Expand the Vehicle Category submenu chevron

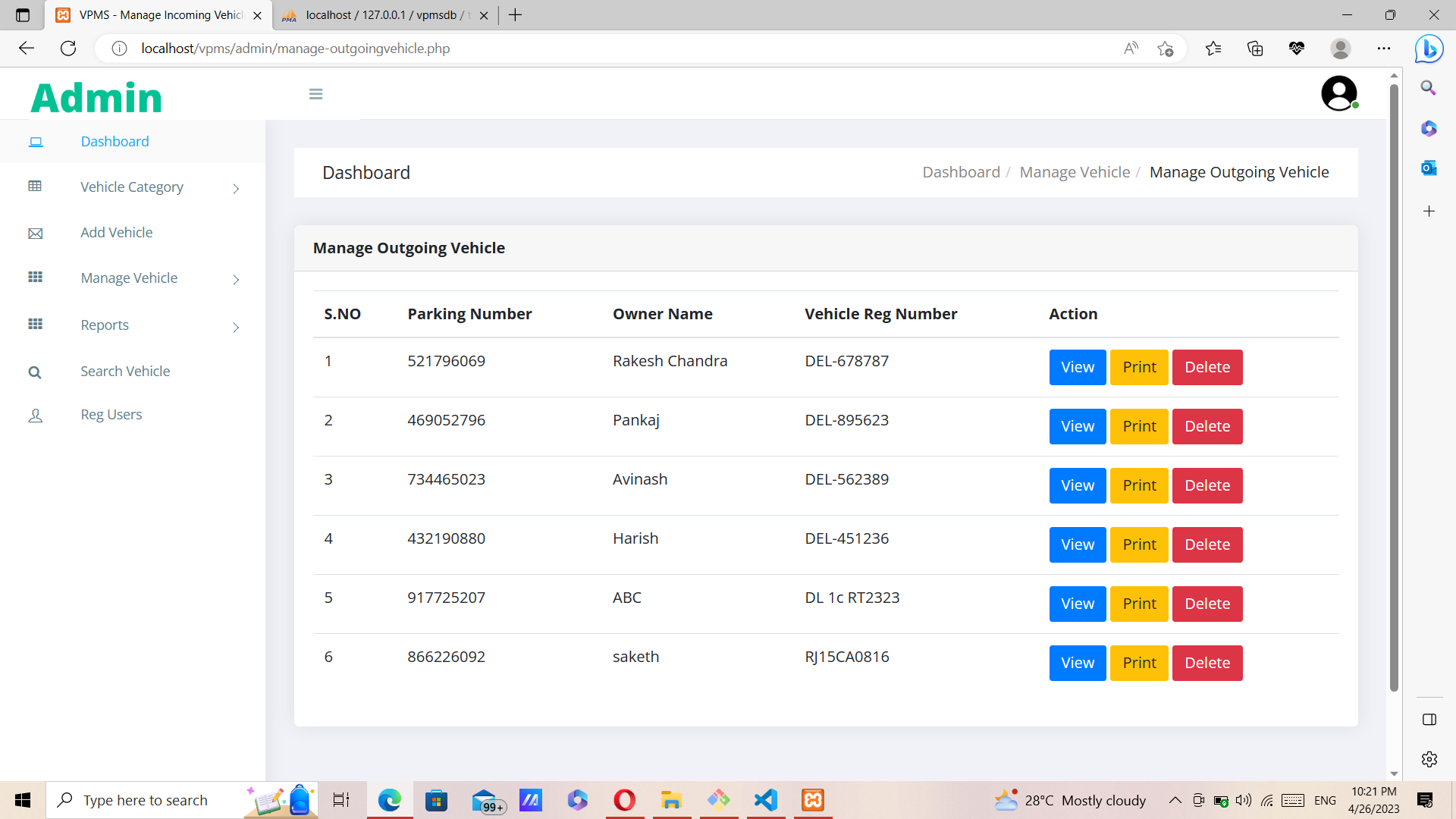pyautogui.click(x=236, y=189)
